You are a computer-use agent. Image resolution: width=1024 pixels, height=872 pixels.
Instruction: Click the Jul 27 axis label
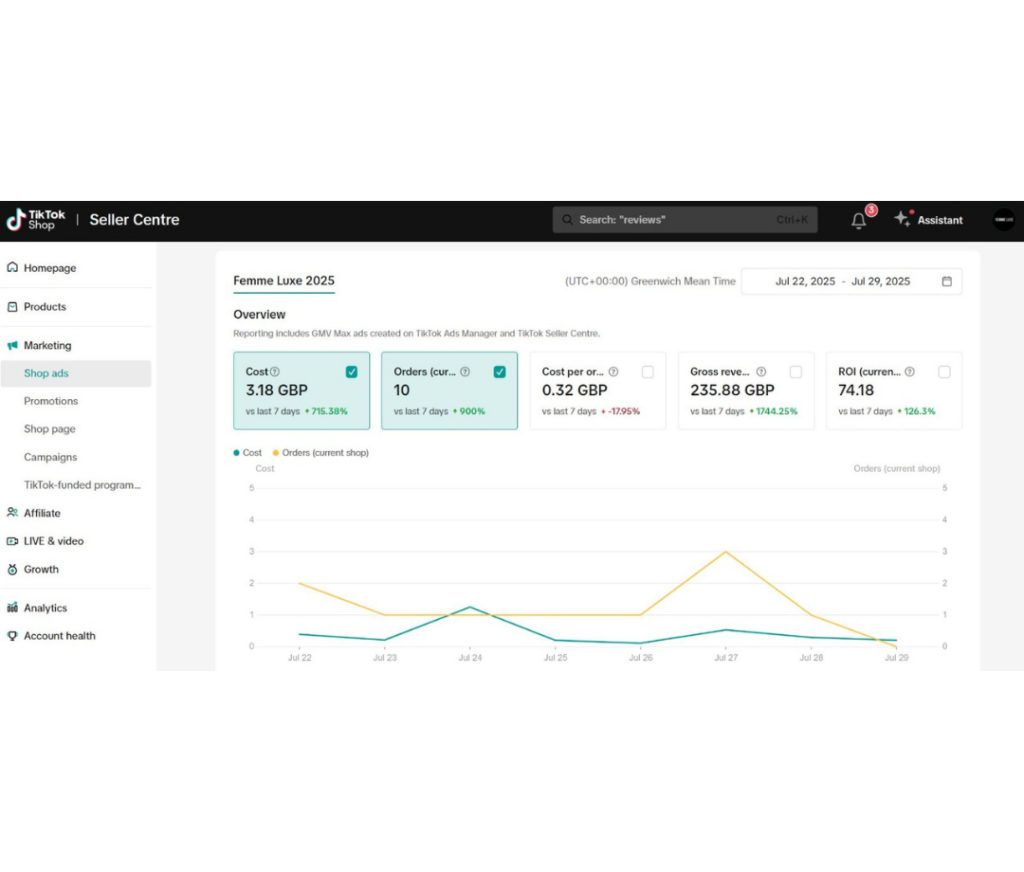click(726, 658)
